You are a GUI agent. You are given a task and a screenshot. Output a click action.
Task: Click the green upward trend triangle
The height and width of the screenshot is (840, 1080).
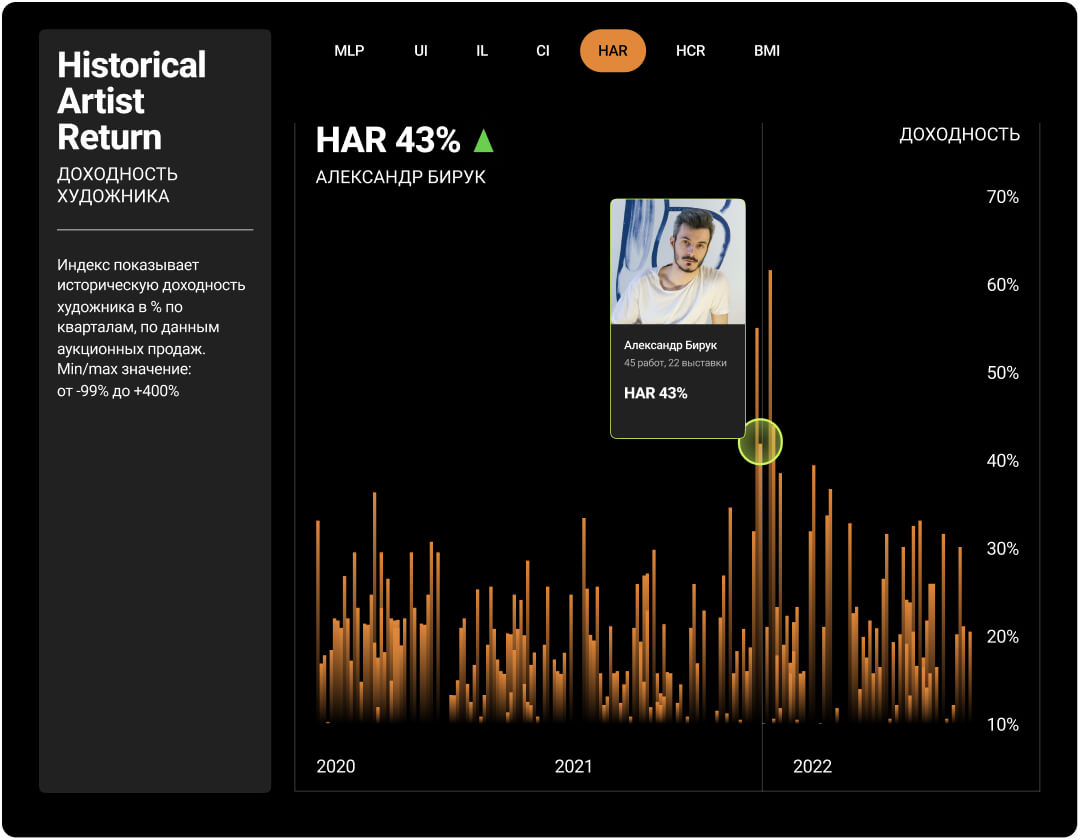(484, 141)
